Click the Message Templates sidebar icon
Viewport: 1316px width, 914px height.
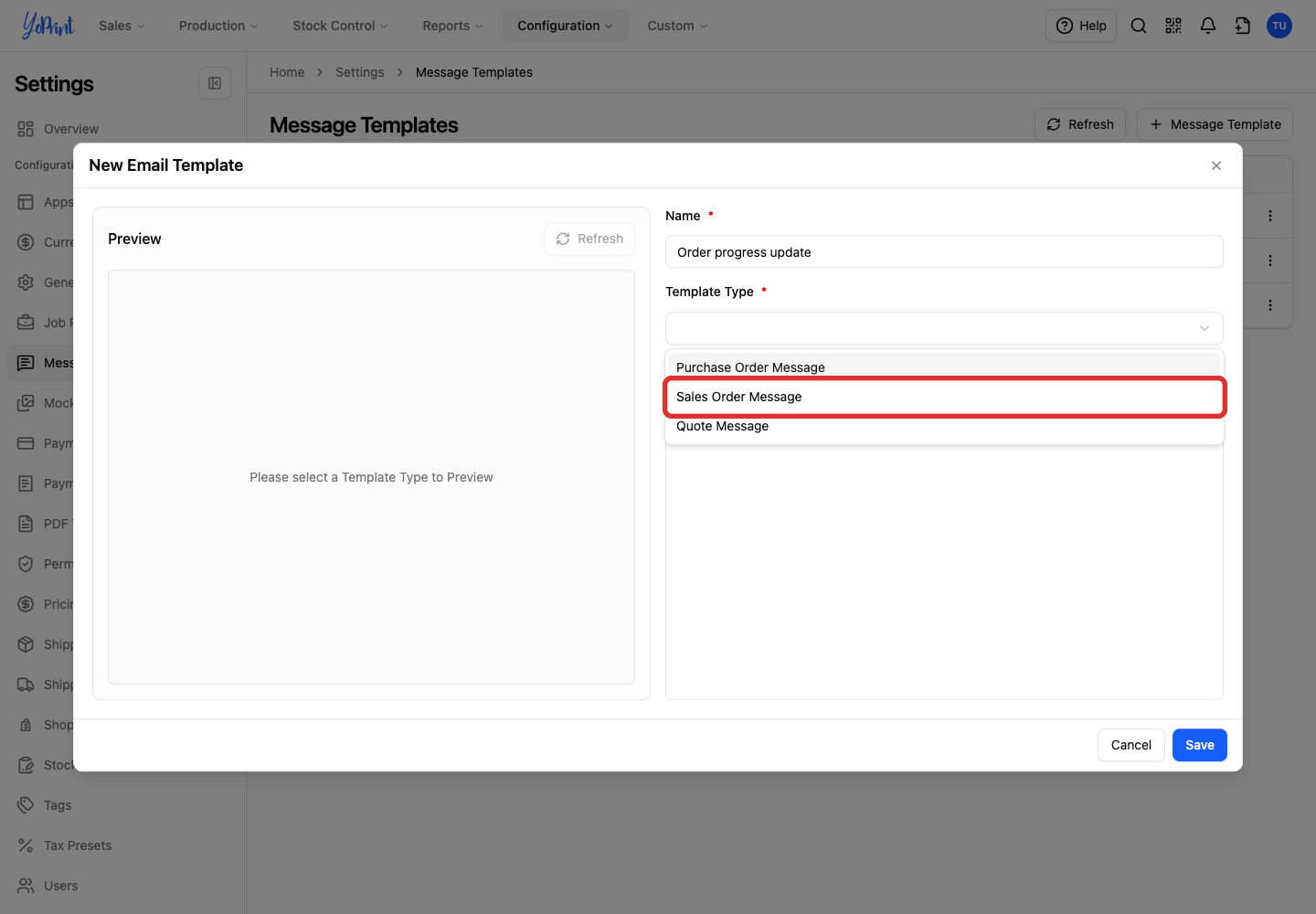pyautogui.click(x=26, y=363)
